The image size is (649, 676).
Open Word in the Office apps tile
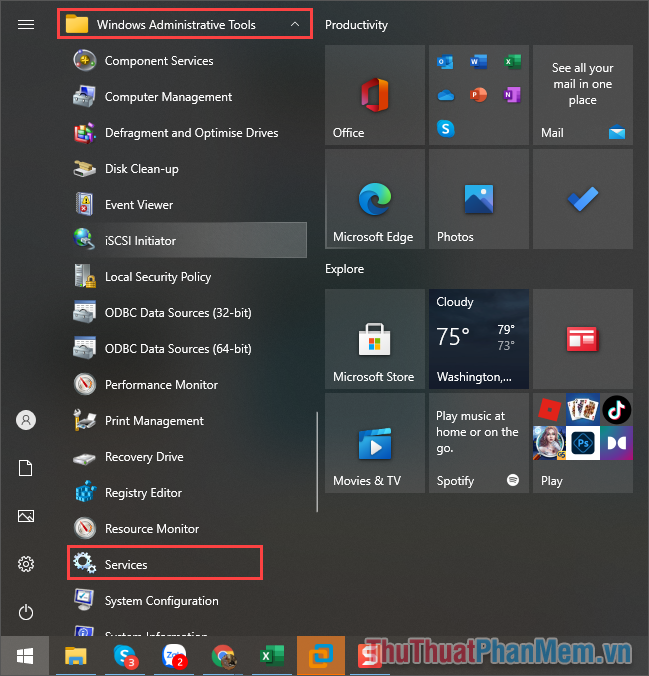479,62
